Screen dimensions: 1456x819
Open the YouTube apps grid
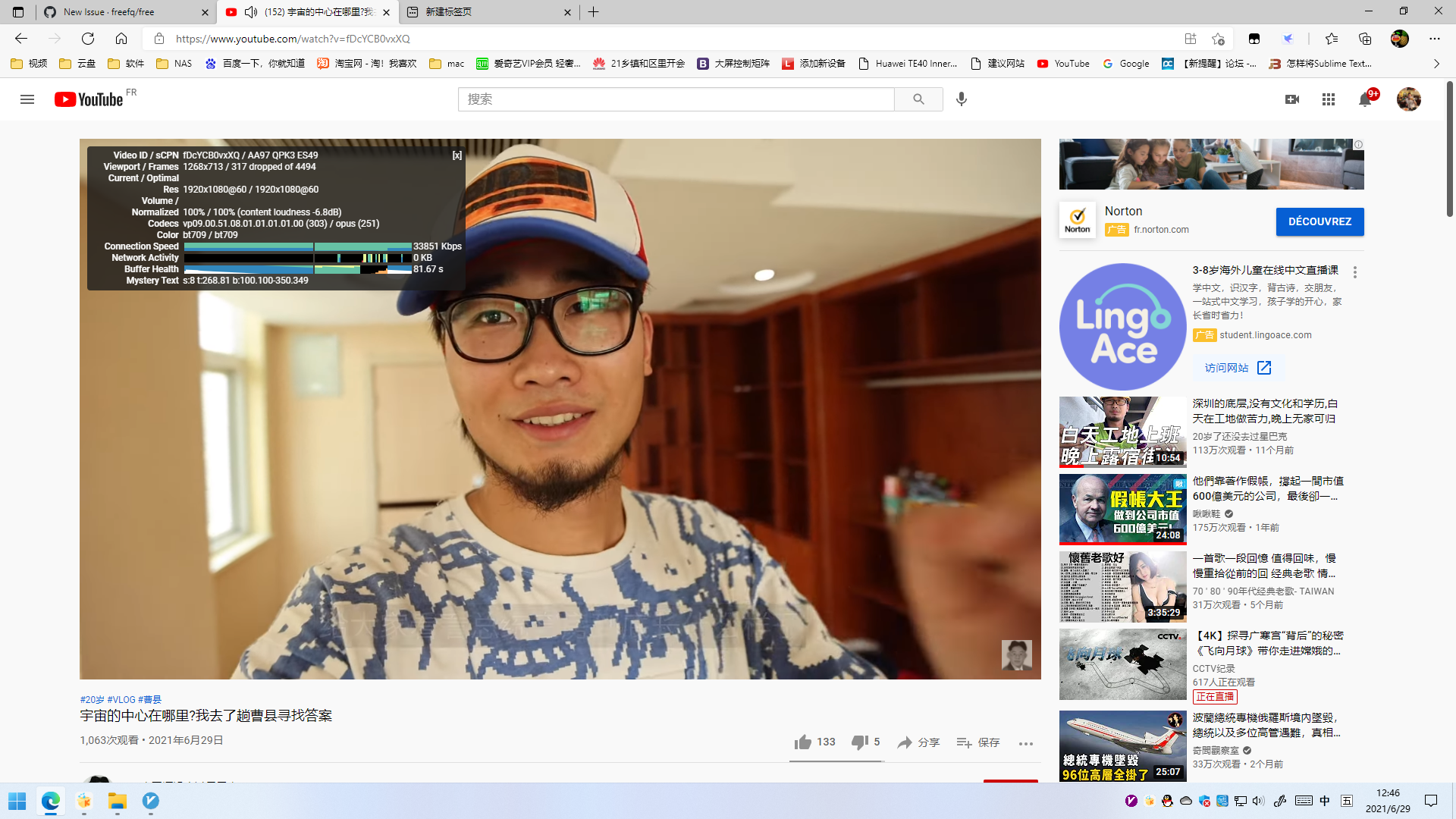[x=1329, y=99]
